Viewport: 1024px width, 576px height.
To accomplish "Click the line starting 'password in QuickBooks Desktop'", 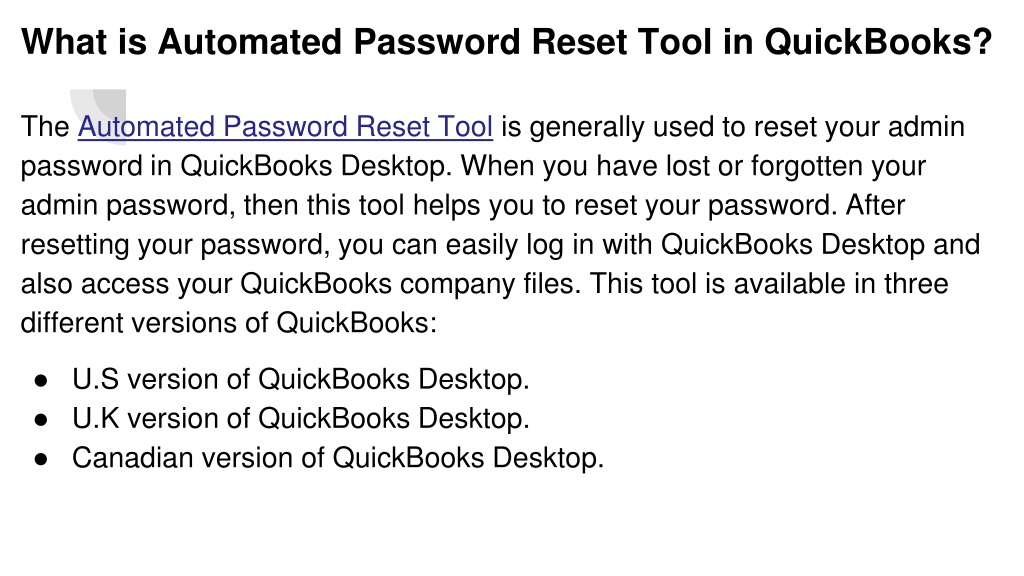I will (x=473, y=166).
